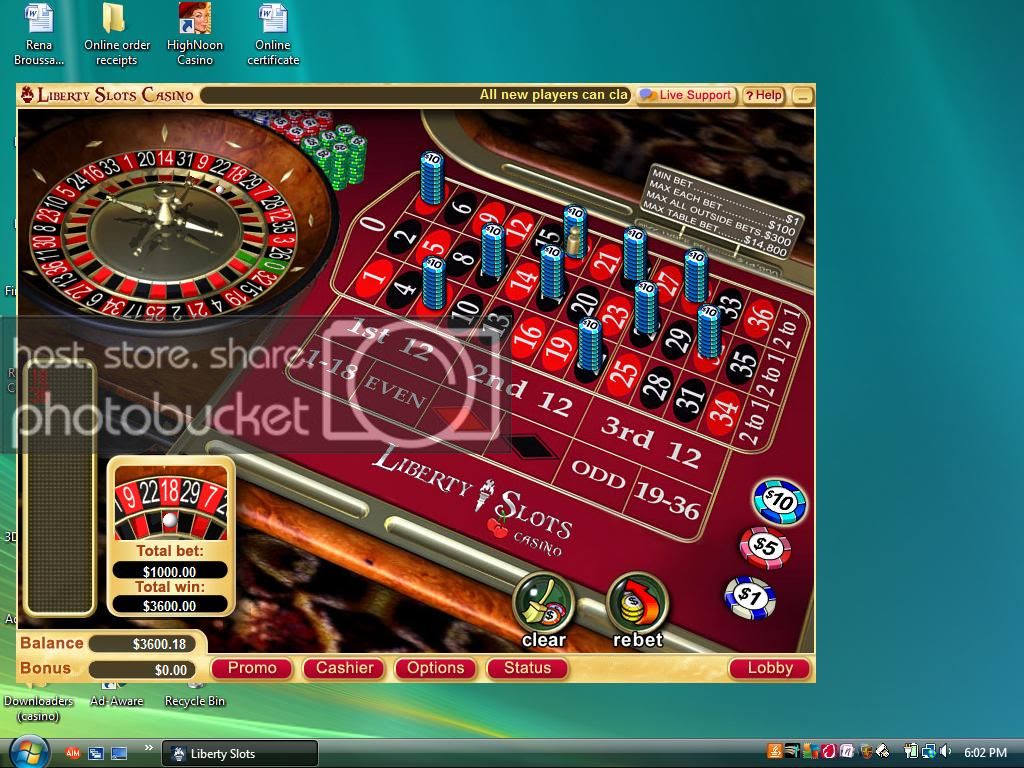Open the Promo tab
The image size is (1024, 768).
(x=252, y=668)
